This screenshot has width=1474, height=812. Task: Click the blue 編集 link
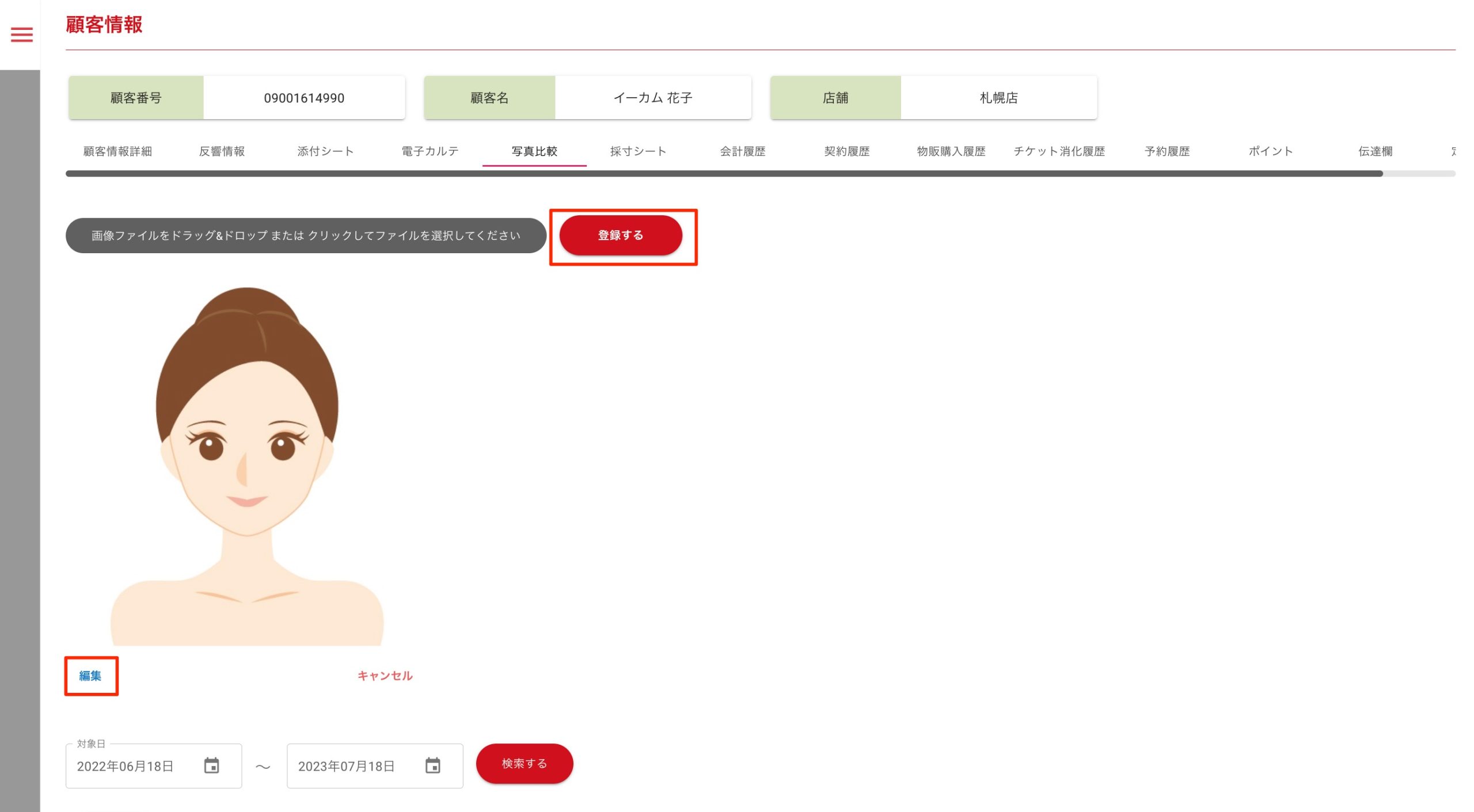(x=90, y=676)
